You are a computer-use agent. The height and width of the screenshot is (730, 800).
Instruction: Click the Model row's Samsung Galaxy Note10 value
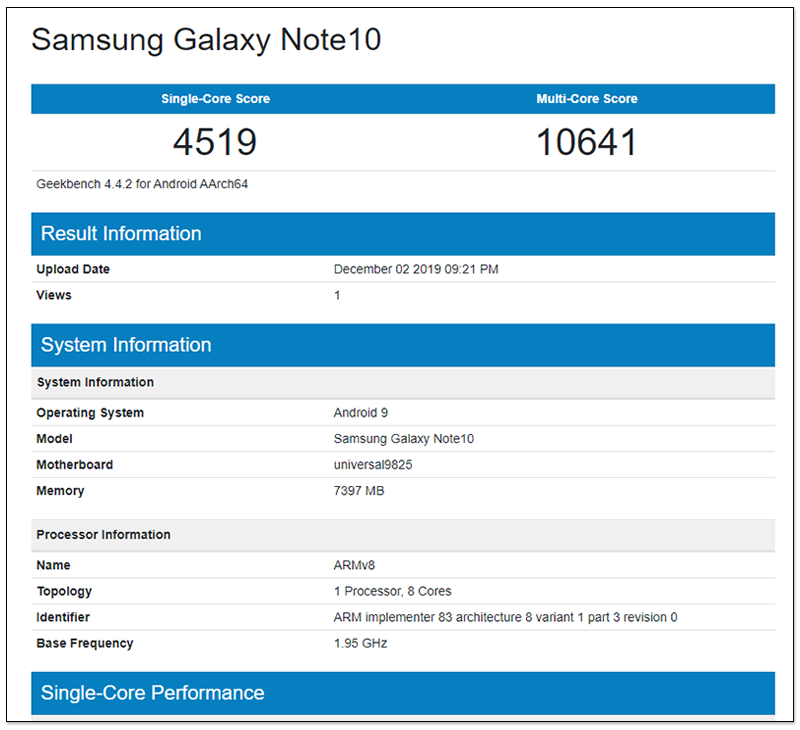coord(403,439)
